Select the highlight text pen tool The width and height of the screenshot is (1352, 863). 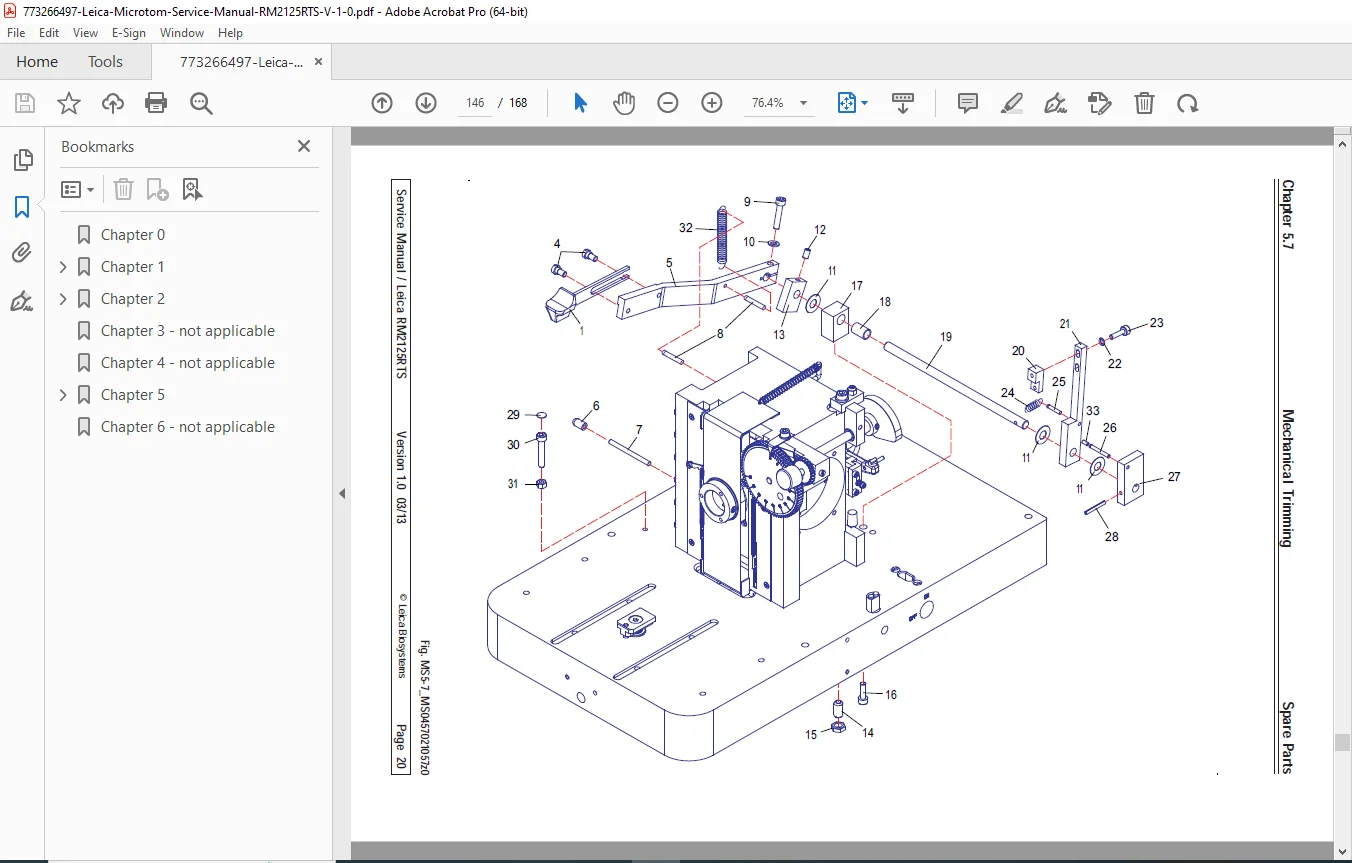1011,103
